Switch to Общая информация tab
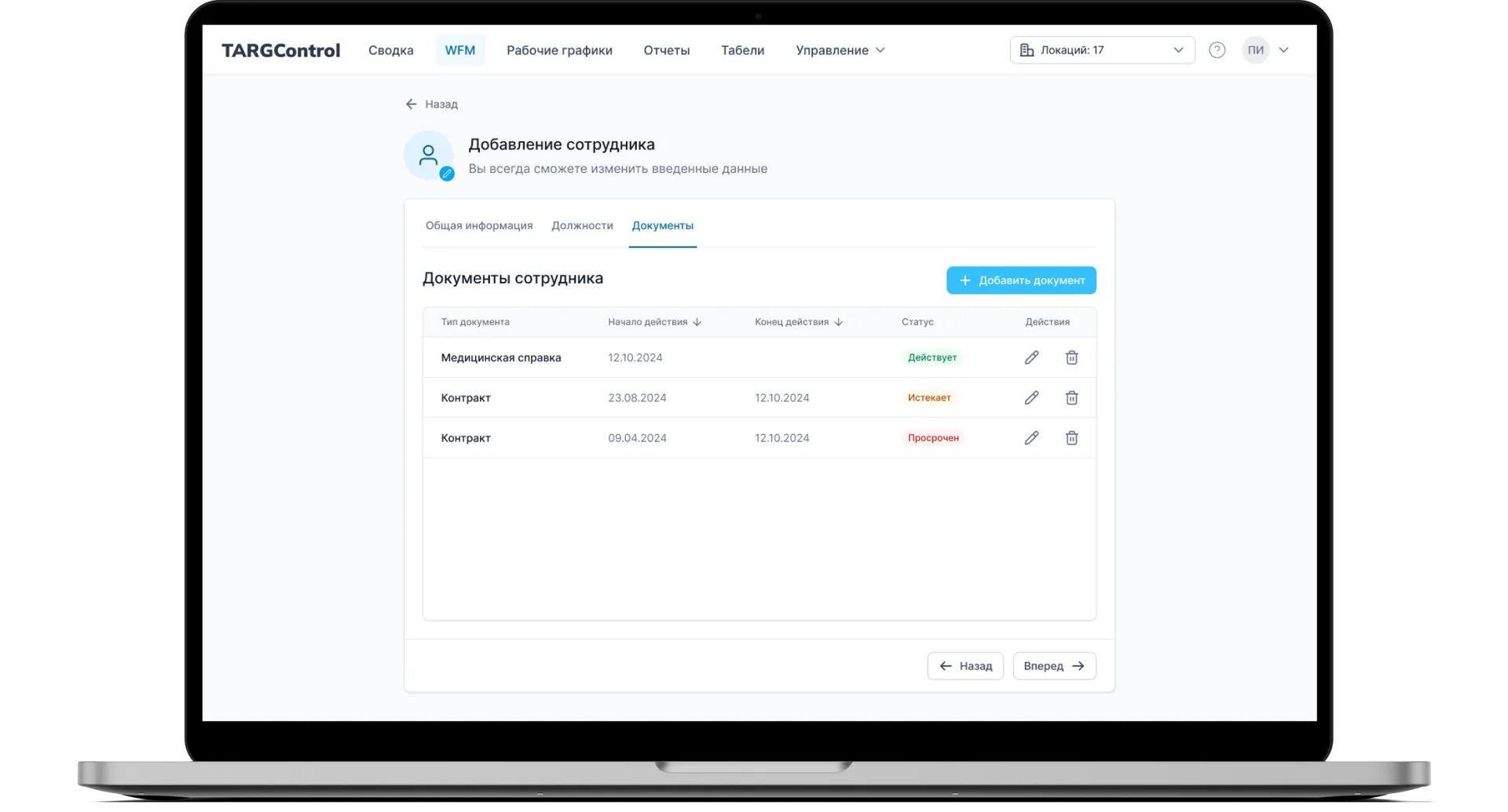Screen dimensions: 1508x812 (479, 225)
